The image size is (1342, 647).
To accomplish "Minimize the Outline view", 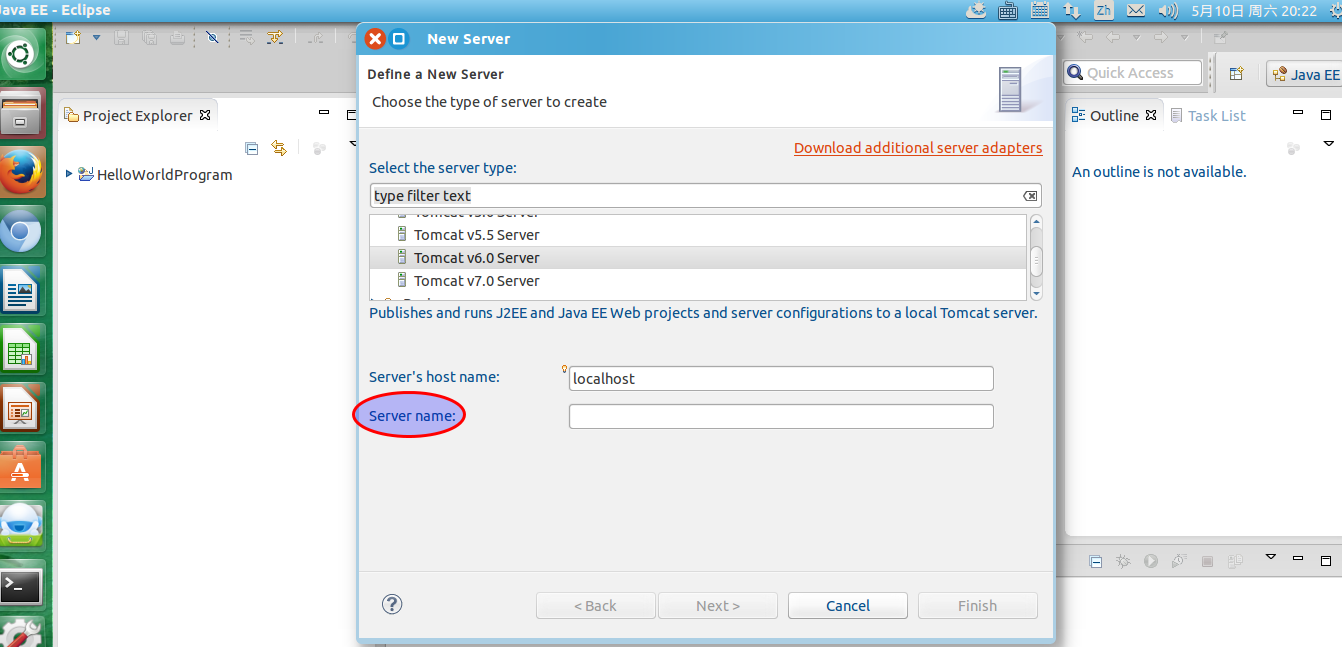I will 1300,114.
